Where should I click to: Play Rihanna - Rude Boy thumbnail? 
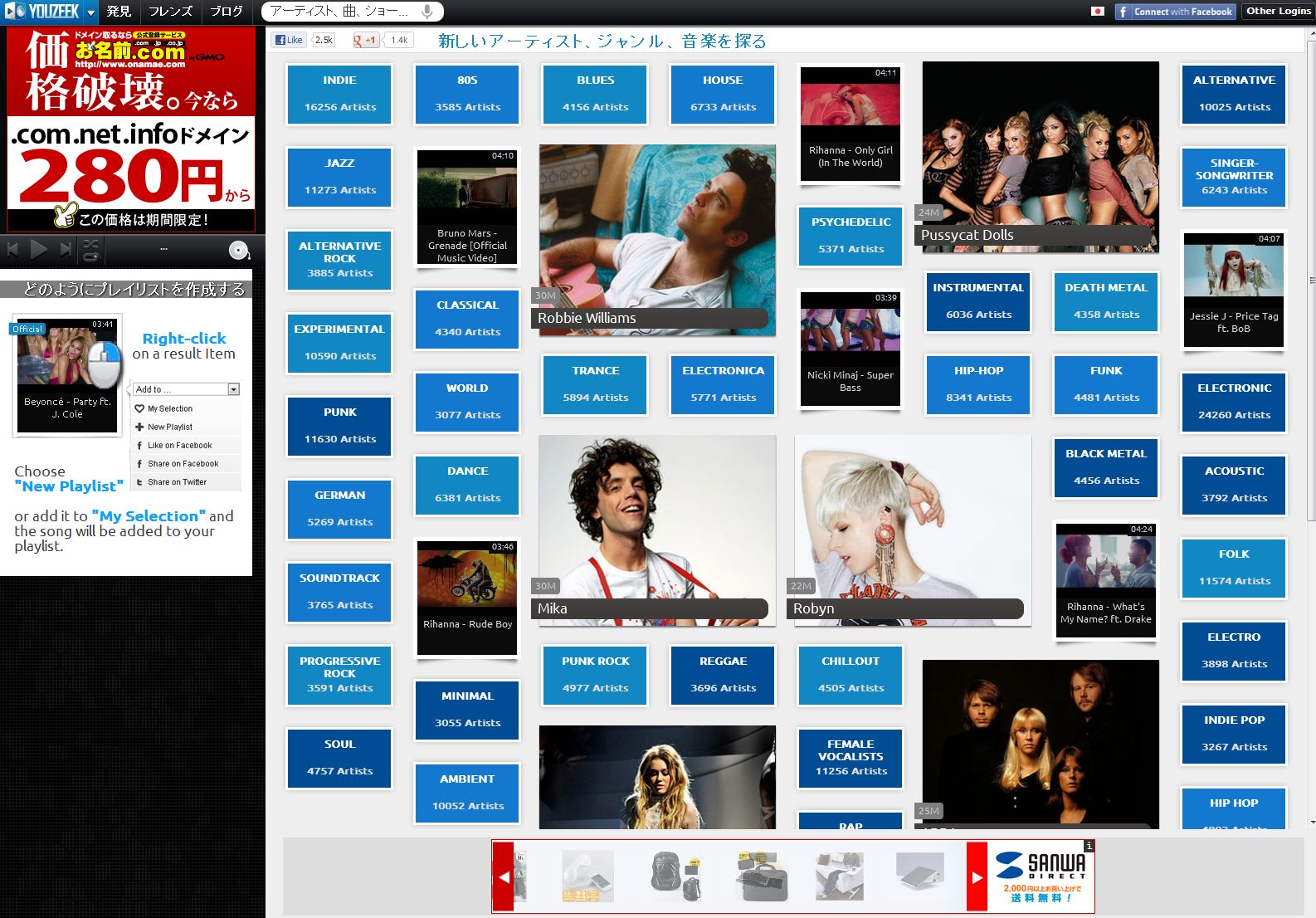click(467, 598)
